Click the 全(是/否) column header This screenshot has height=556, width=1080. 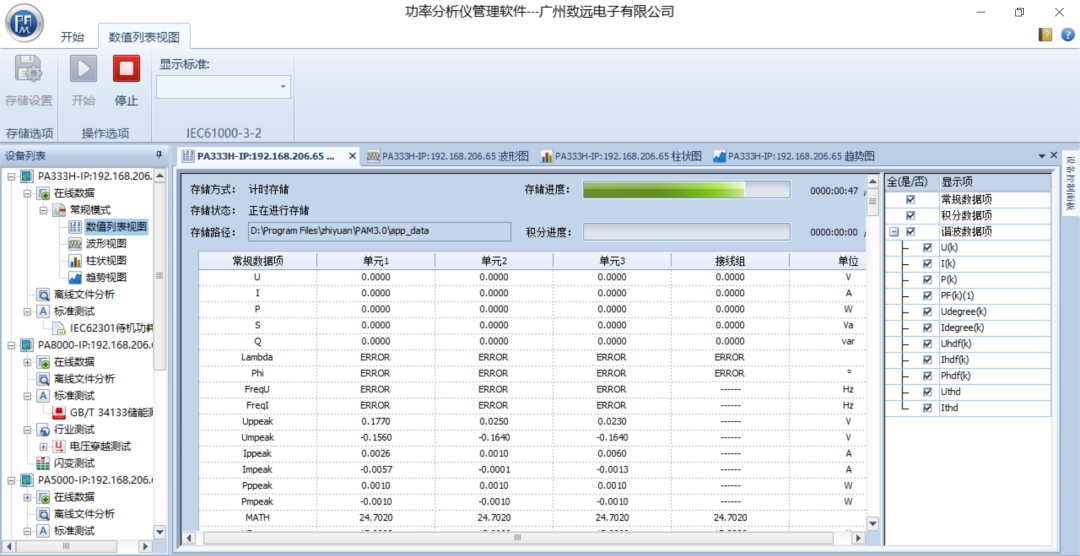(x=911, y=182)
